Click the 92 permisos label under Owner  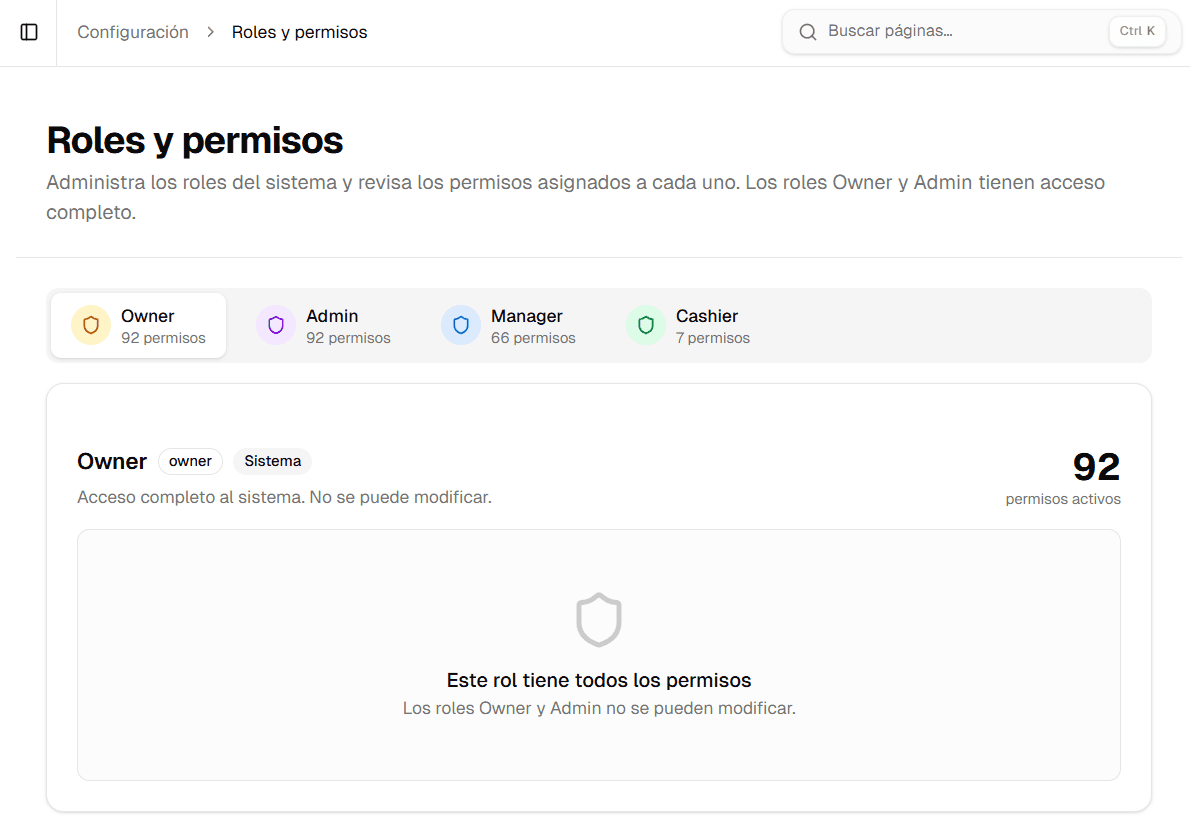[x=163, y=337]
